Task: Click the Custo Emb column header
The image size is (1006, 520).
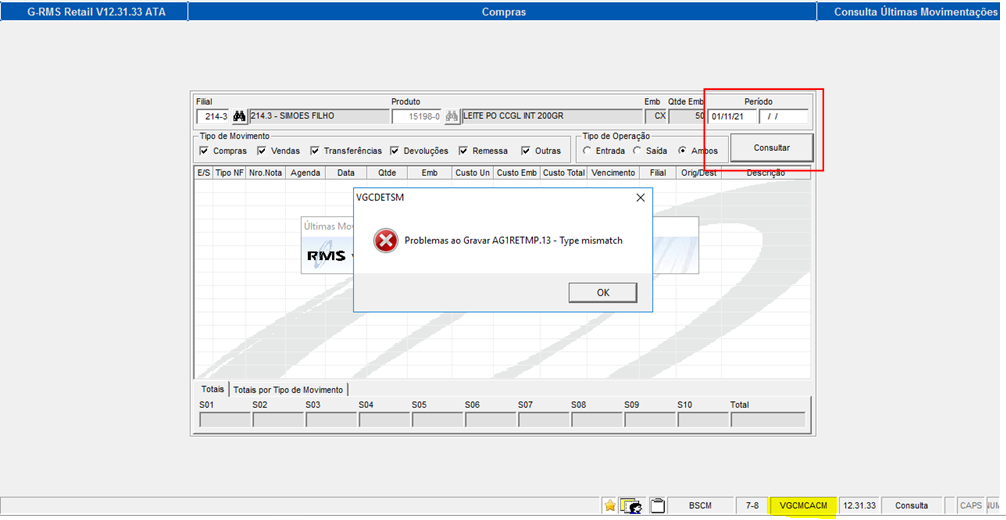Action: (516, 173)
